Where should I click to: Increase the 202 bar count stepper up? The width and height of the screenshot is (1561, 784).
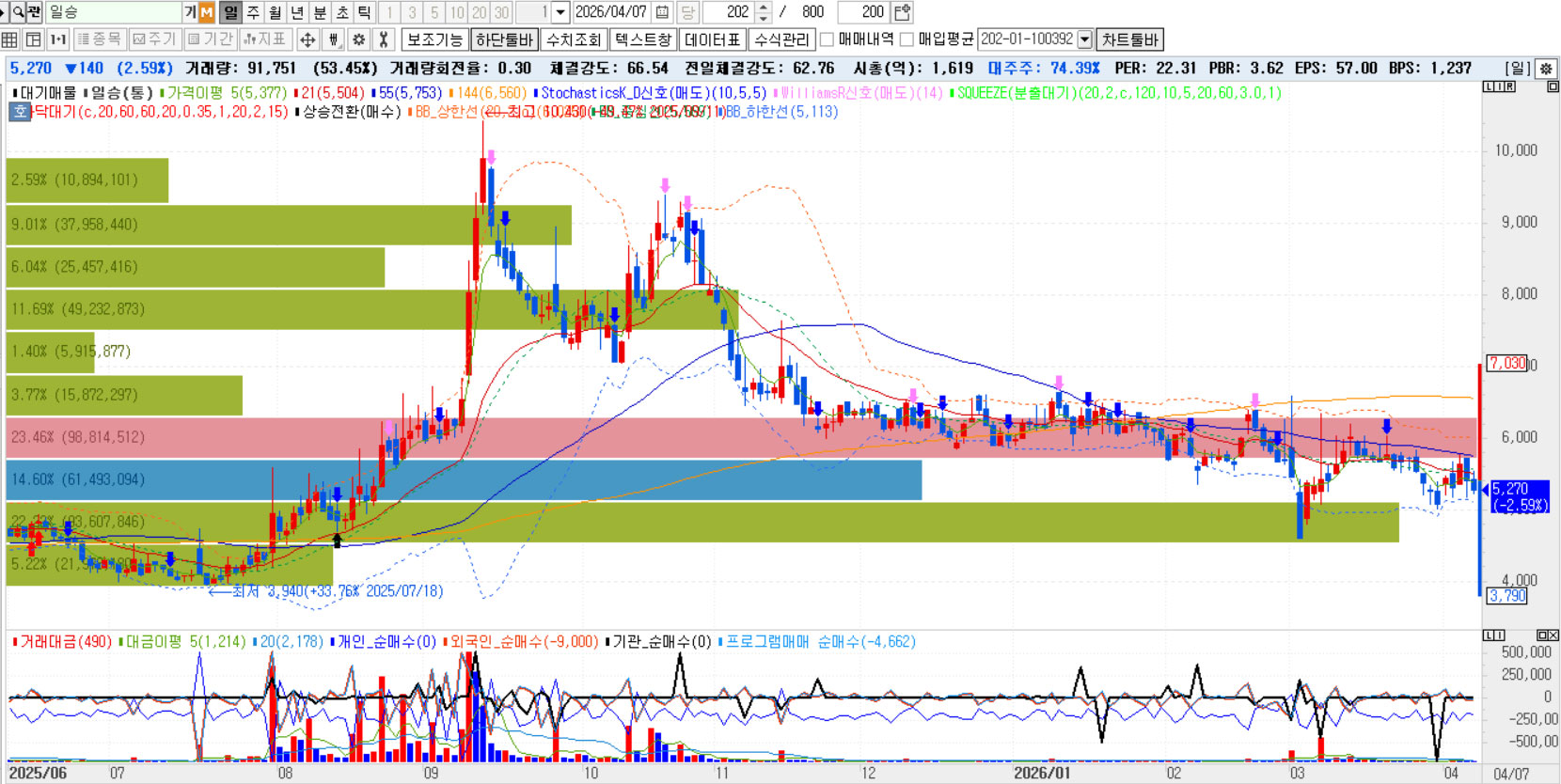coord(764,8)
